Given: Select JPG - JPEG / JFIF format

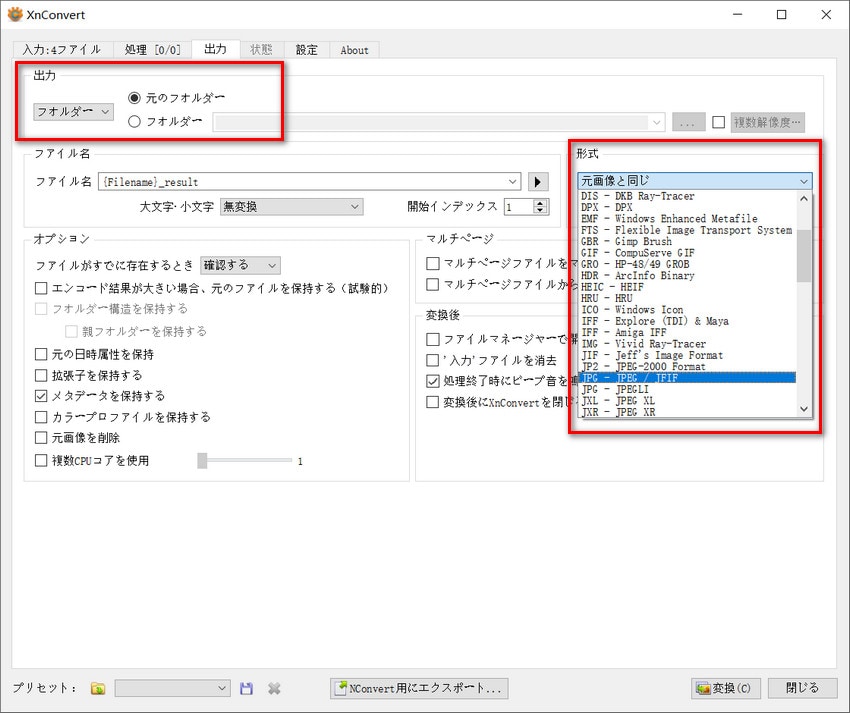Looking at the screenshot, I should (688, 378).
